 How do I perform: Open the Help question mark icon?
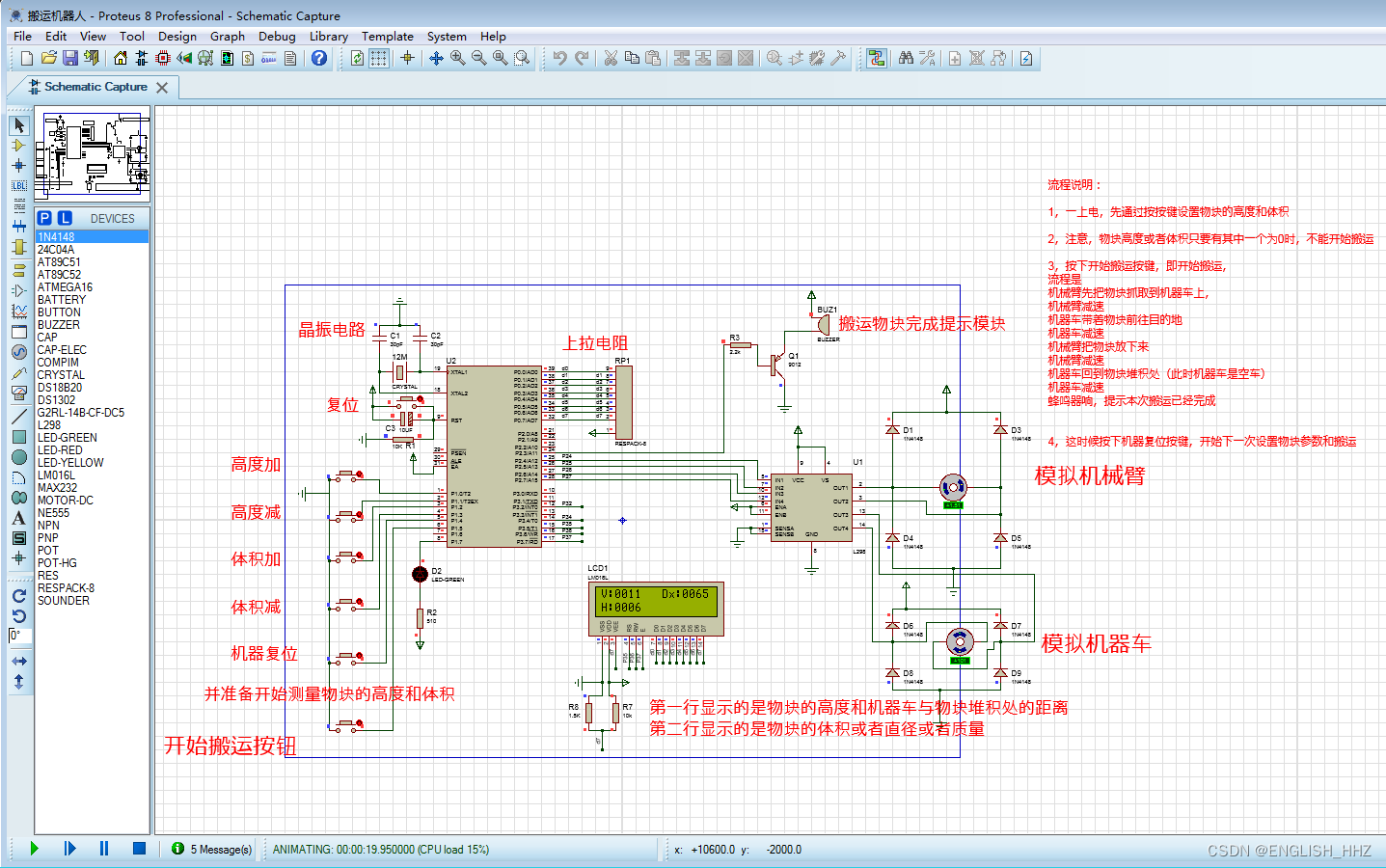click(319, 59)
